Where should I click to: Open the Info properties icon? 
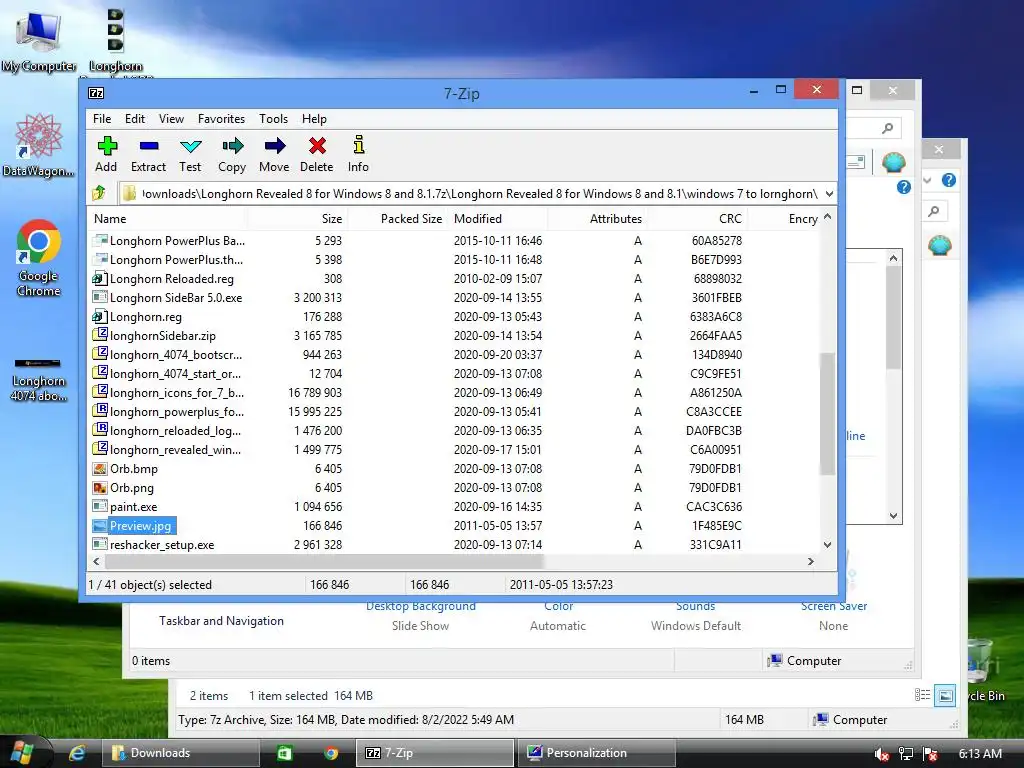click(x=358, y=144)
